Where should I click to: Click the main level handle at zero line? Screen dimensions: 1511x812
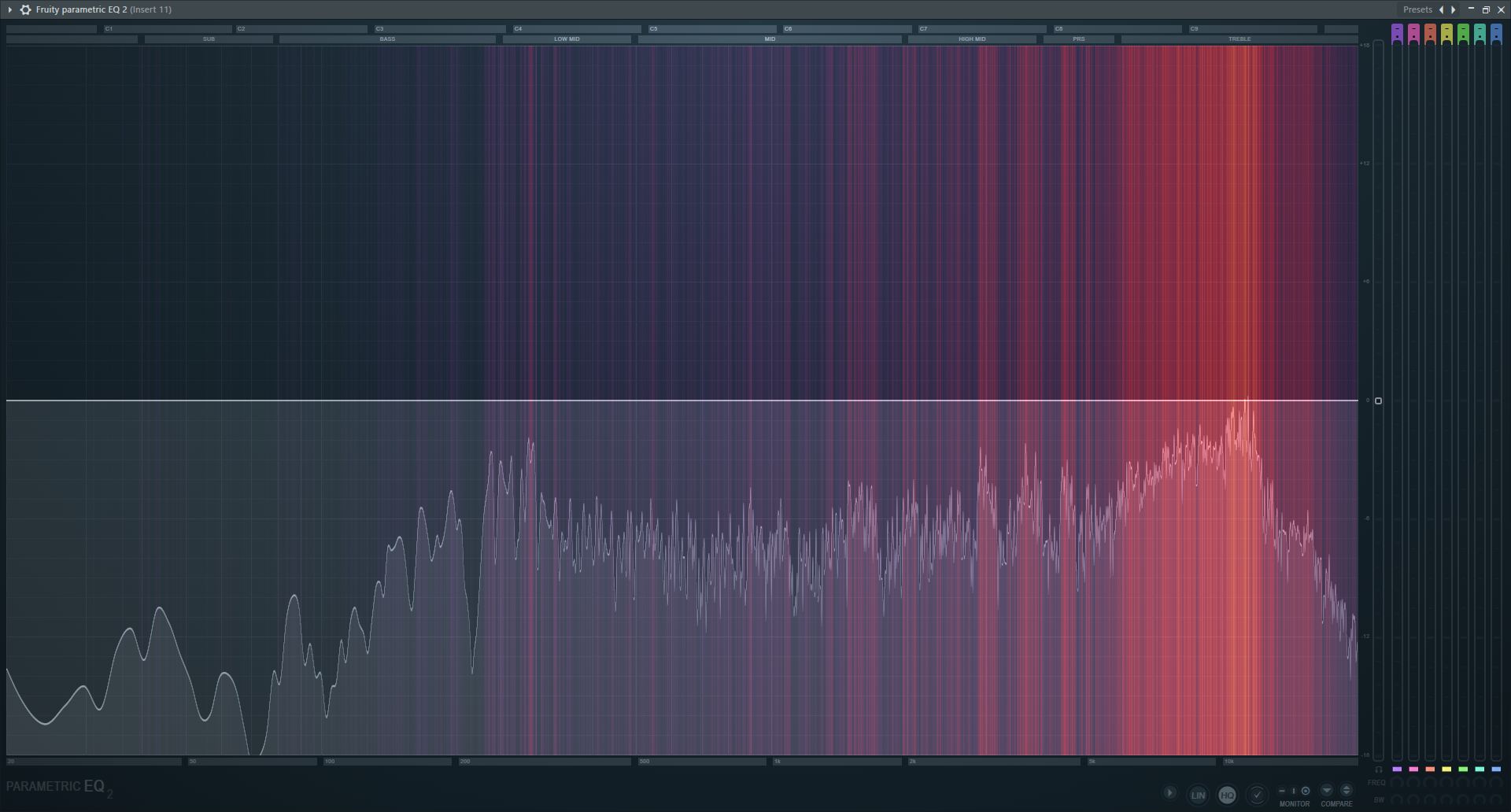click(1378, 401)
